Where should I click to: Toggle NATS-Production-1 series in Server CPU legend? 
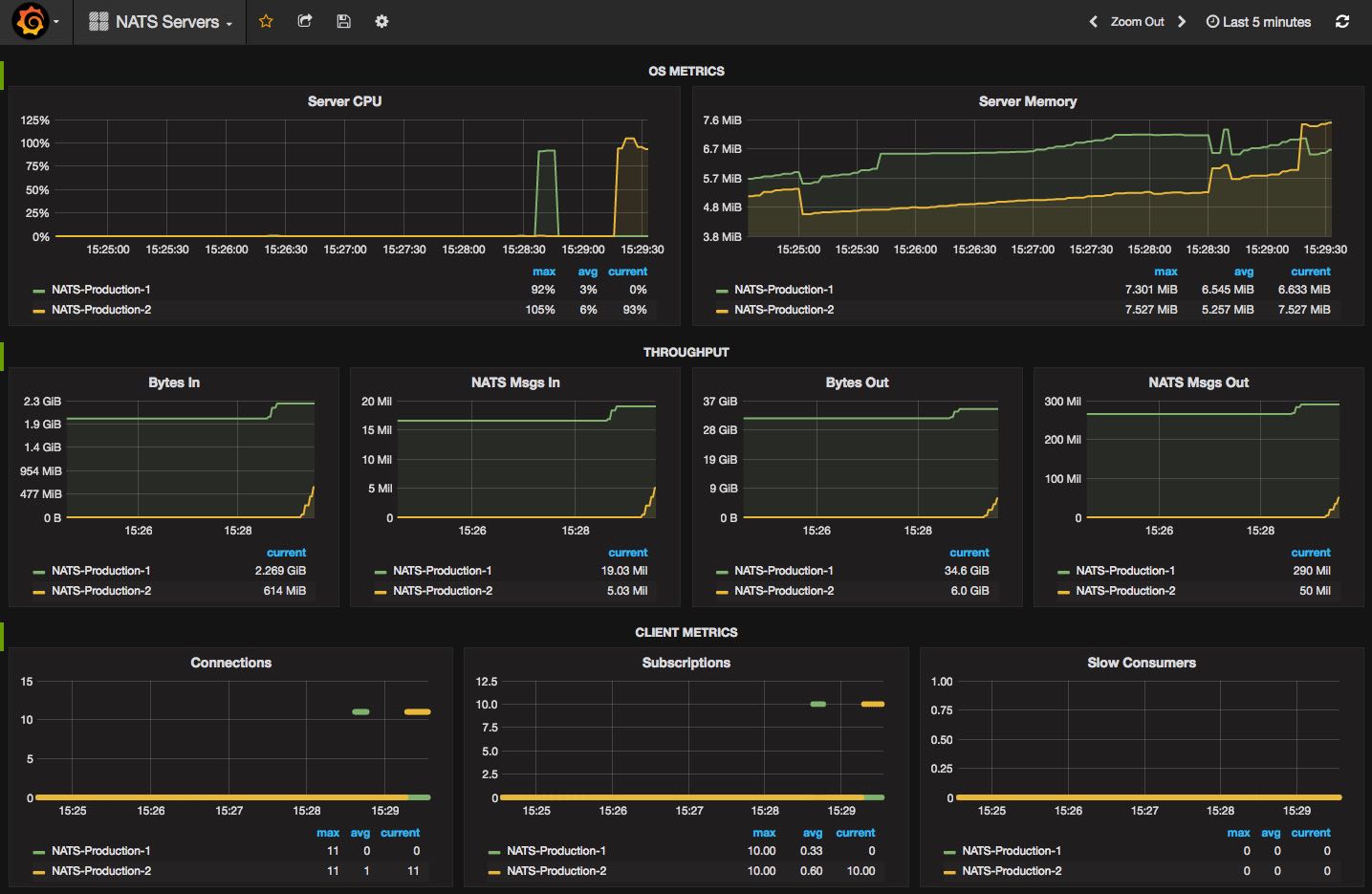100,290
